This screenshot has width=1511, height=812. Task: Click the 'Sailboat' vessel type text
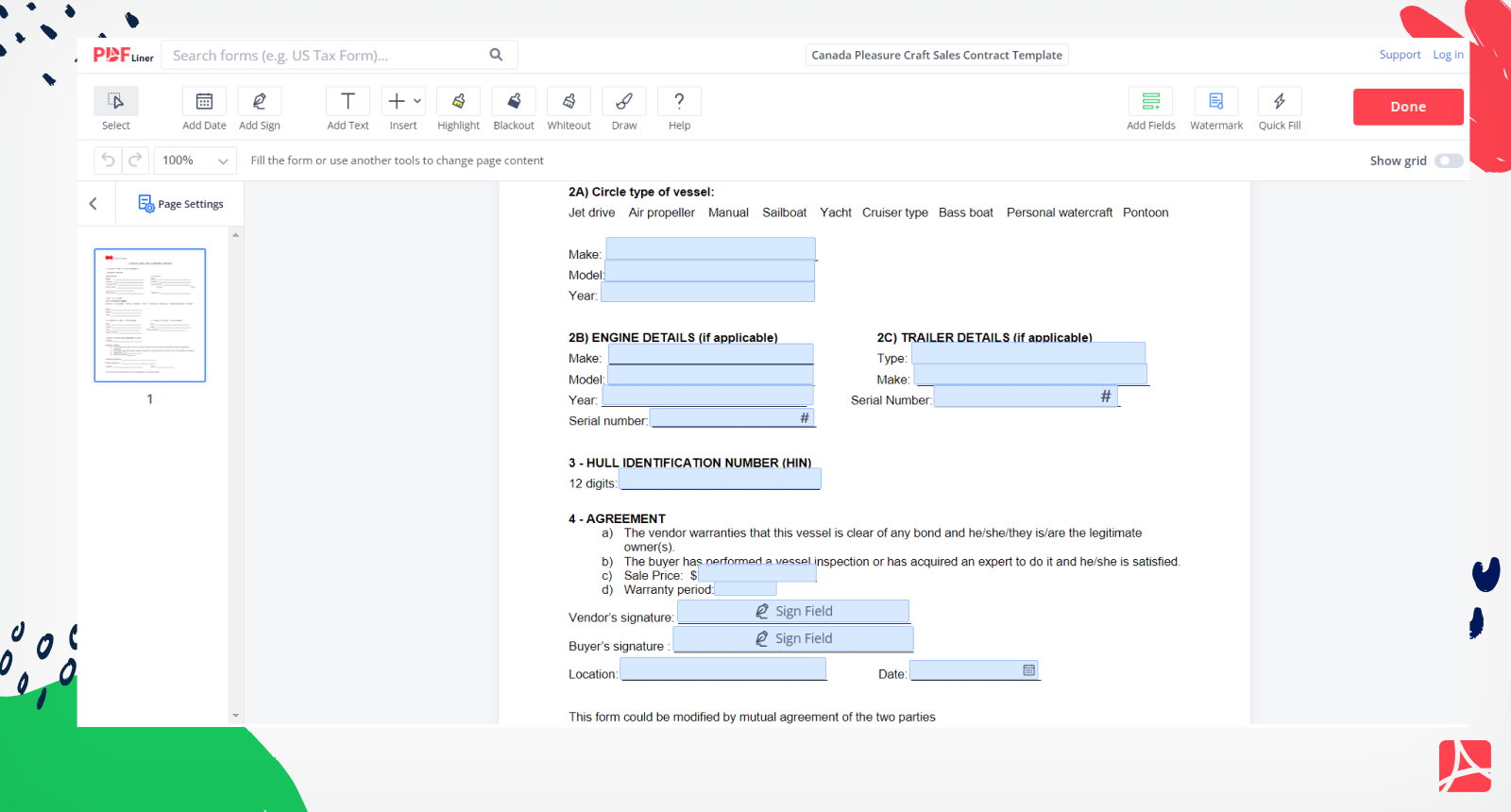[785, 212]
